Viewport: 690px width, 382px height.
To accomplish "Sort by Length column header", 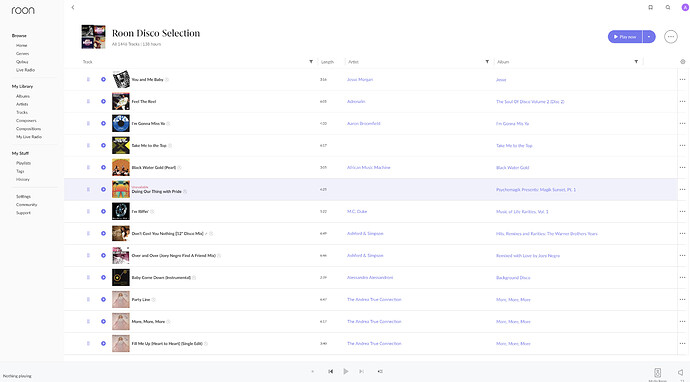I will coord(327,62).
